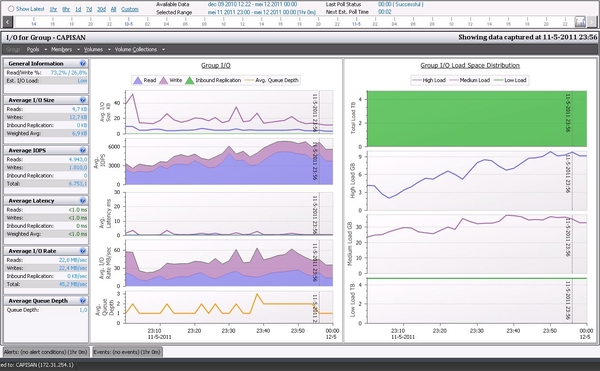This screenshot has width=600, height=371.
Task: Open help icon for Average Queue Depth
Action: pyautogui.click(x=83, y=301)
